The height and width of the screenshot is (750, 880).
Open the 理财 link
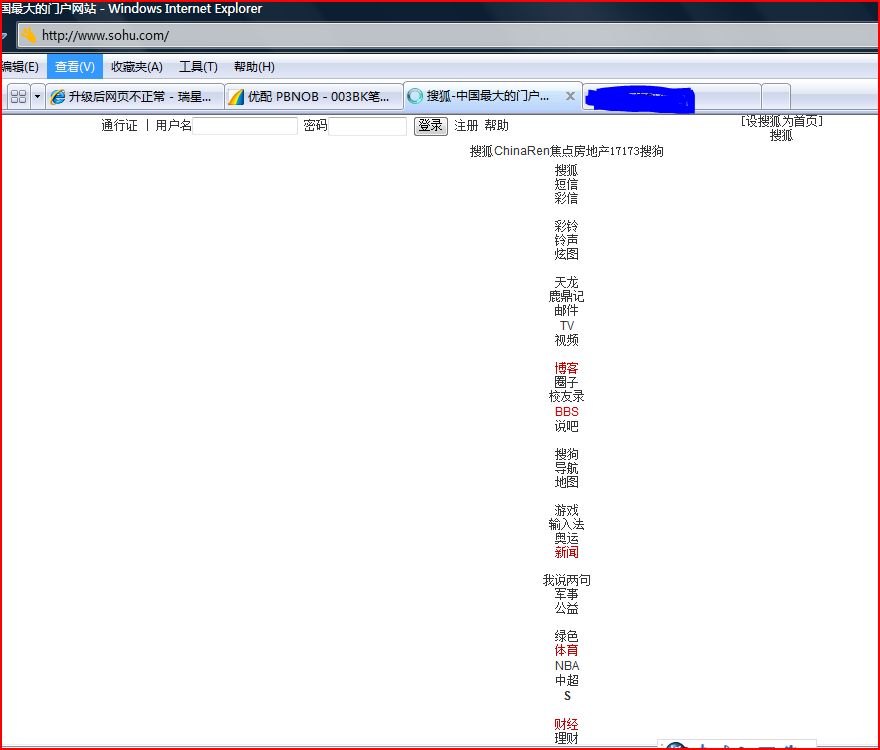coord(566,738)
